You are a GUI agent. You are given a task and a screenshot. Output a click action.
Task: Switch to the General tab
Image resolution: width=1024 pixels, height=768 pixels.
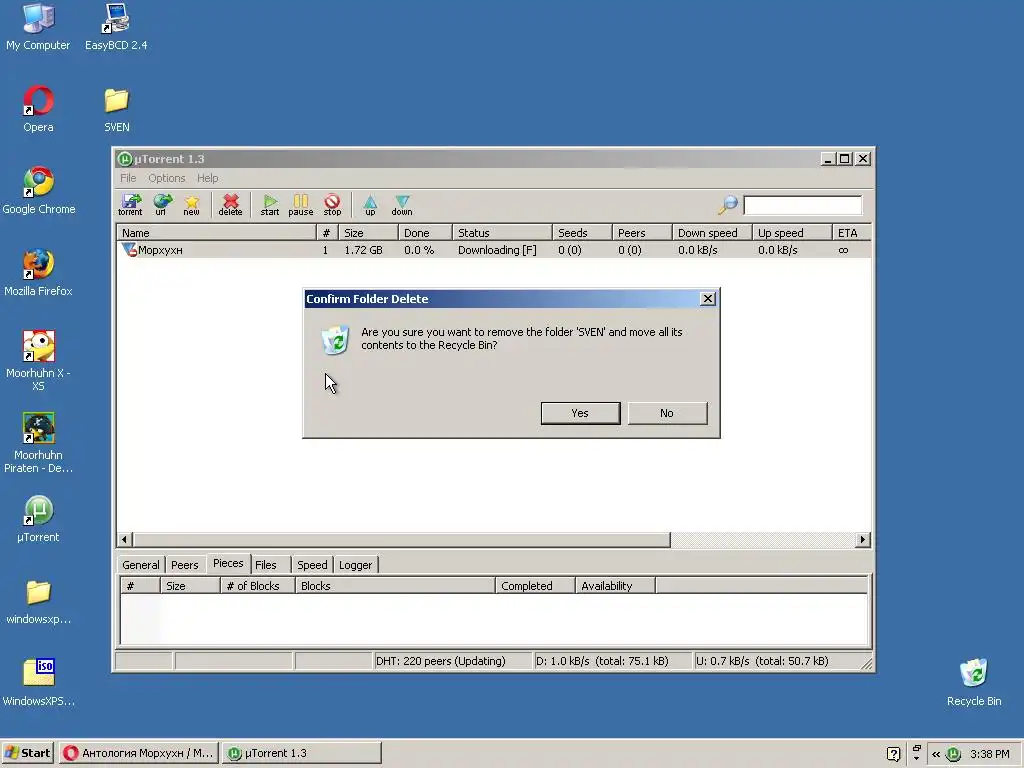(x=140, y=565)
